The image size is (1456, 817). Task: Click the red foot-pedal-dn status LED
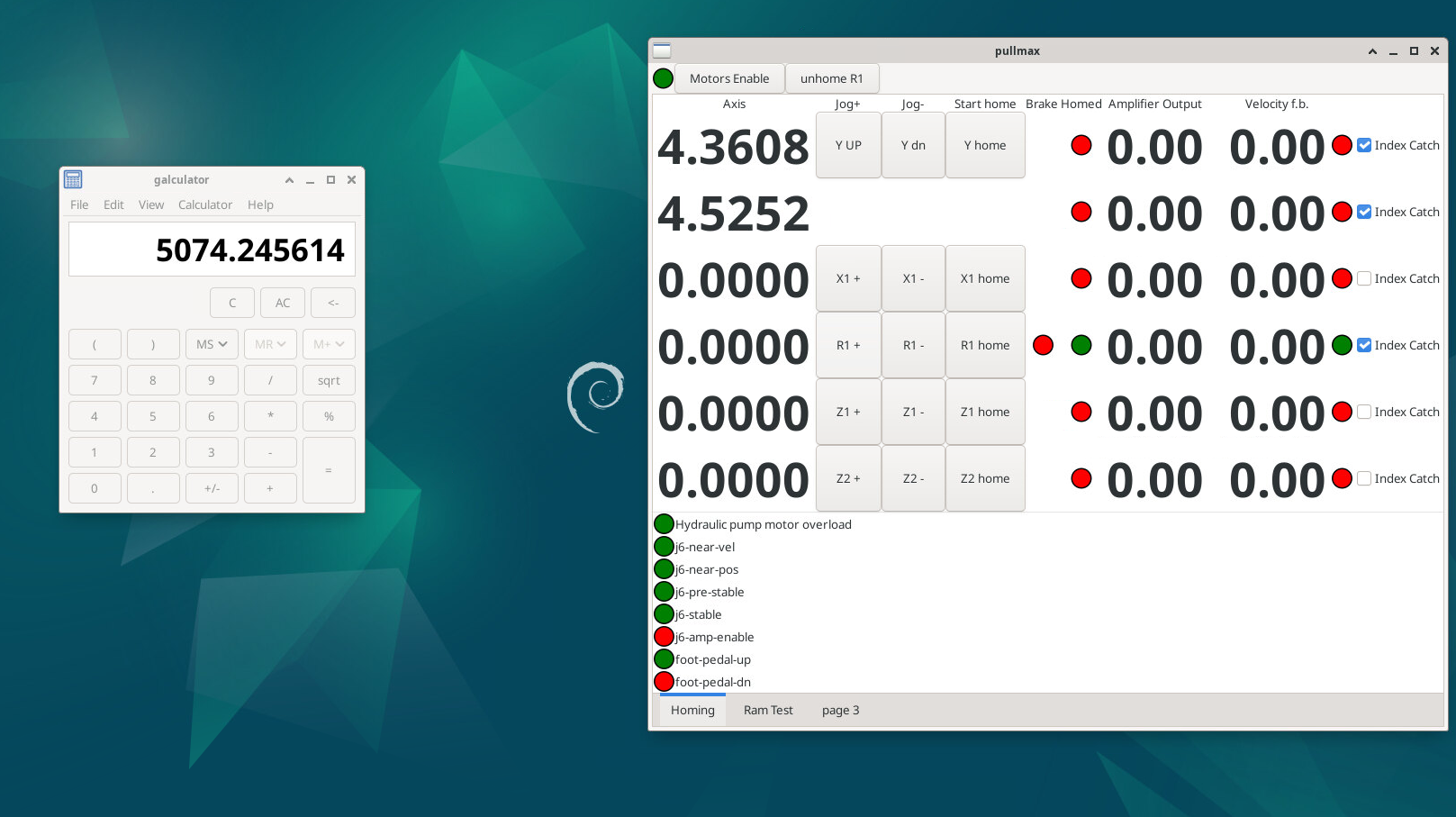[664, 682]
